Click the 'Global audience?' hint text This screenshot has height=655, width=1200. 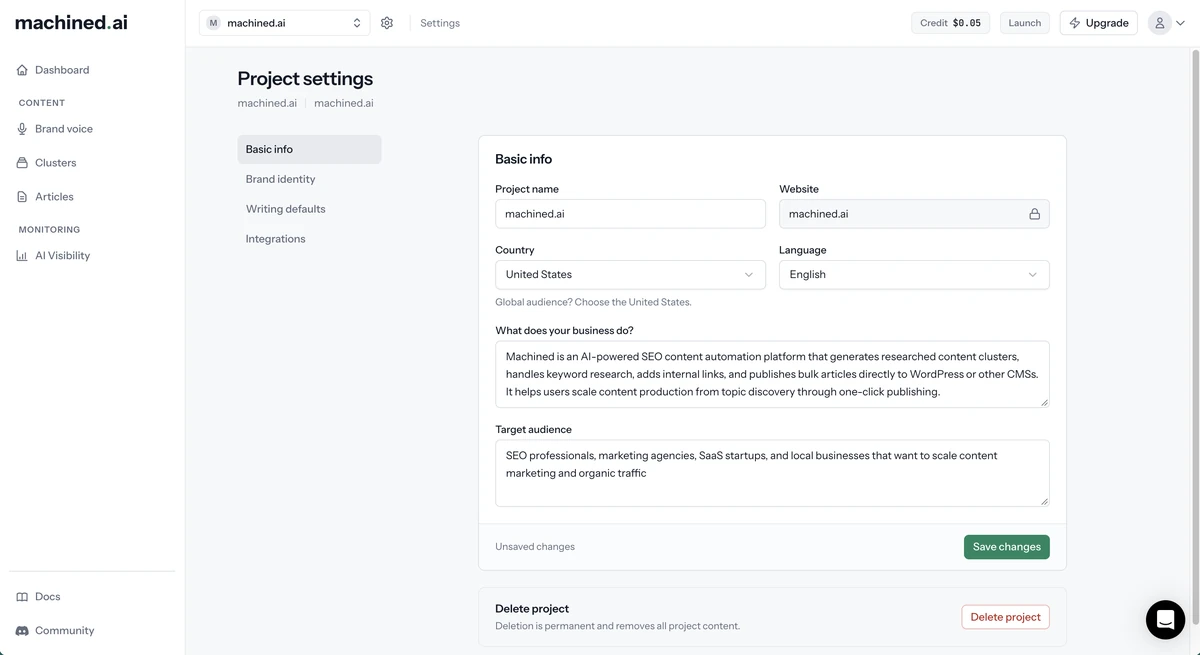[593, 302]
